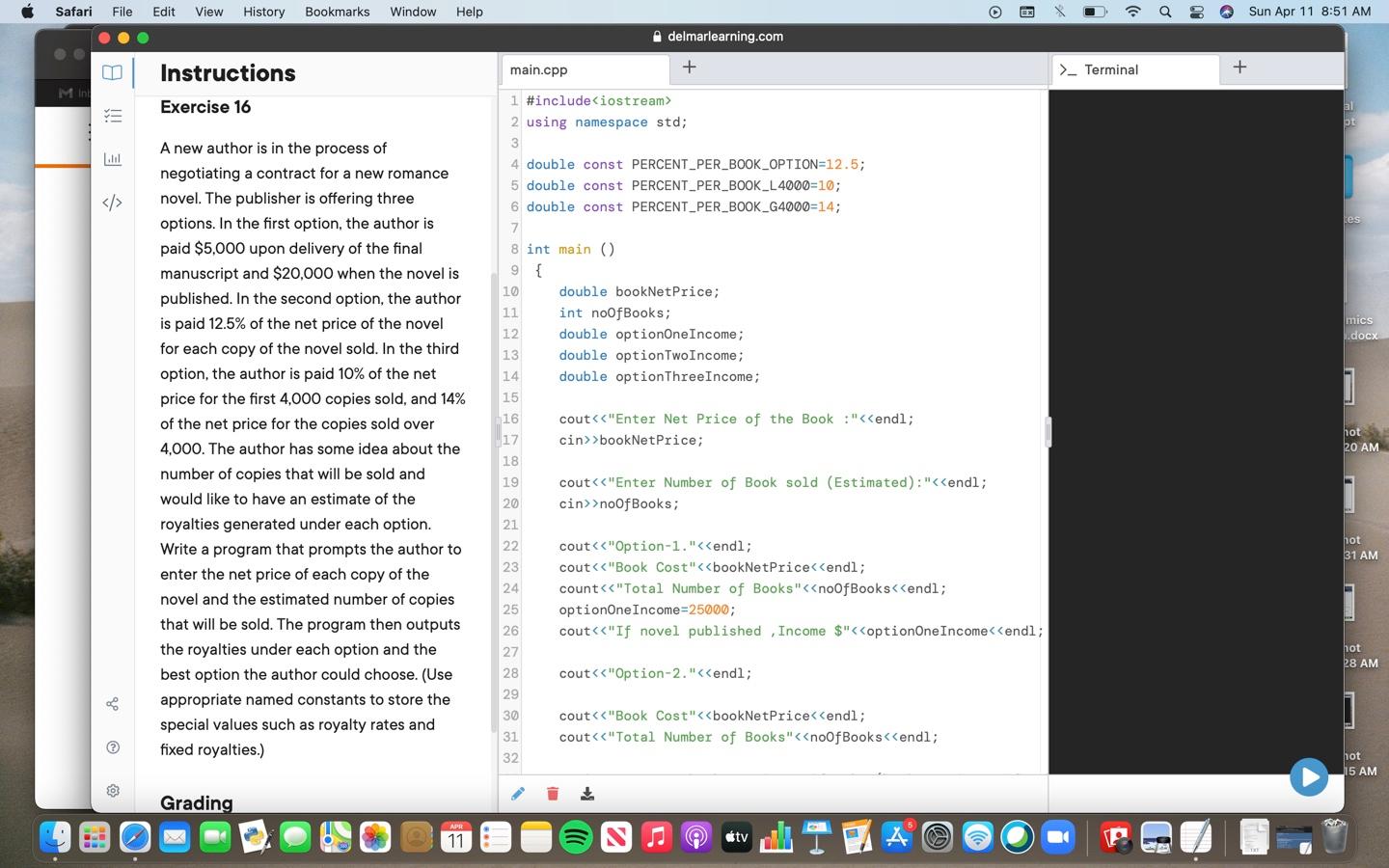Open Calendar from the Dock

pos(455,837)
